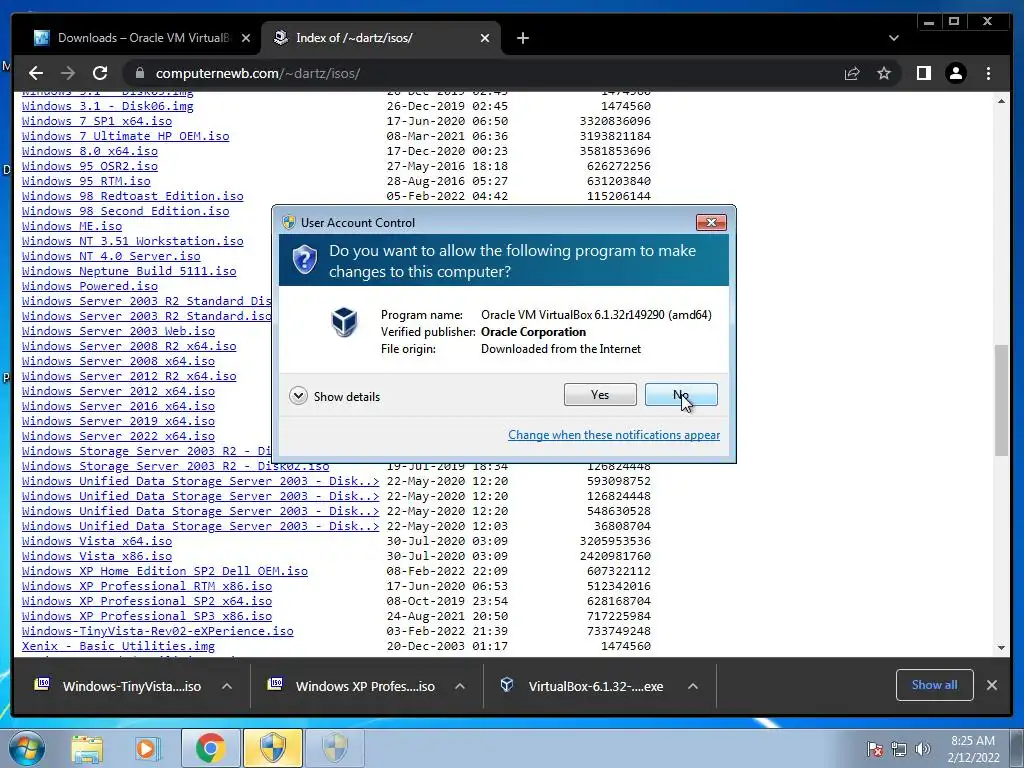Open Windows Server 2008 R2 x64.iso link
Viewport: 1024px width, 768px height.
129,346
